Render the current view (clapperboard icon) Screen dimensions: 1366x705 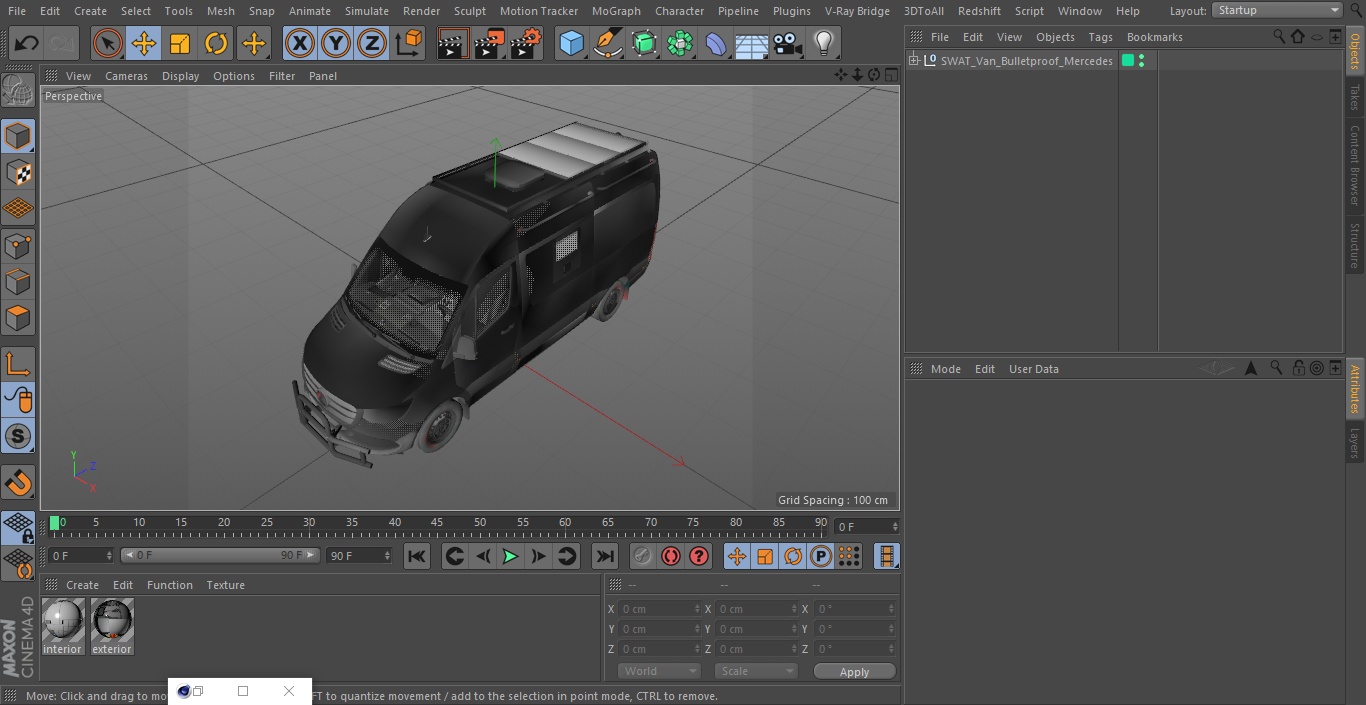(453, 43)
